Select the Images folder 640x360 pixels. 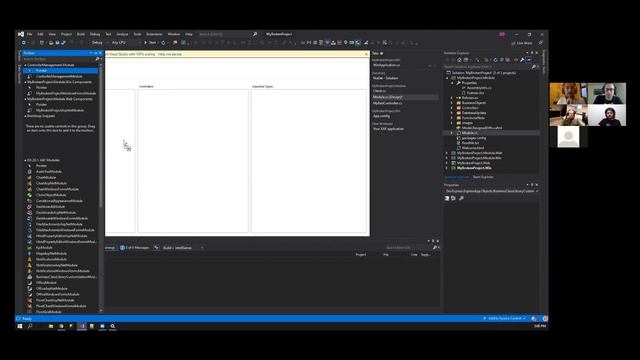click(467, 123)
